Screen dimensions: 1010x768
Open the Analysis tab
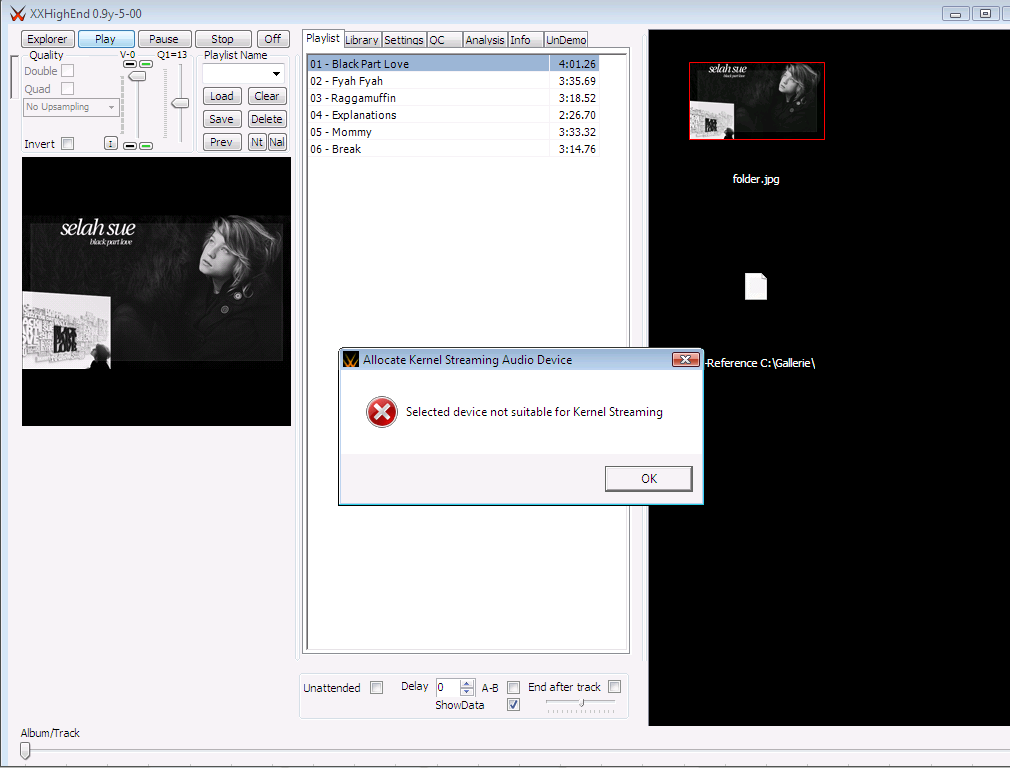[485, 40]
